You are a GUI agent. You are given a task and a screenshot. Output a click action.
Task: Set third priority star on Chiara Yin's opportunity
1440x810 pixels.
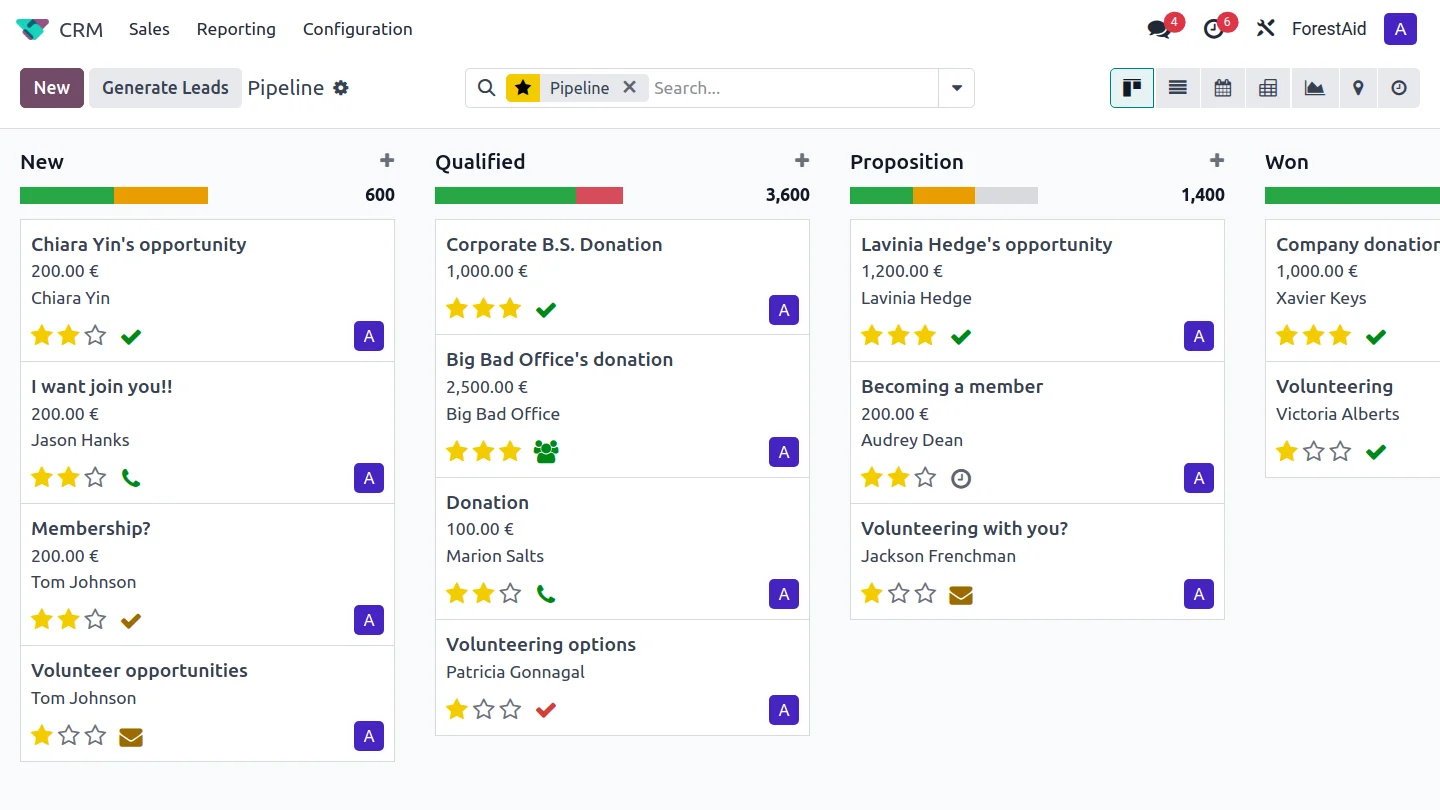[95, 335]
